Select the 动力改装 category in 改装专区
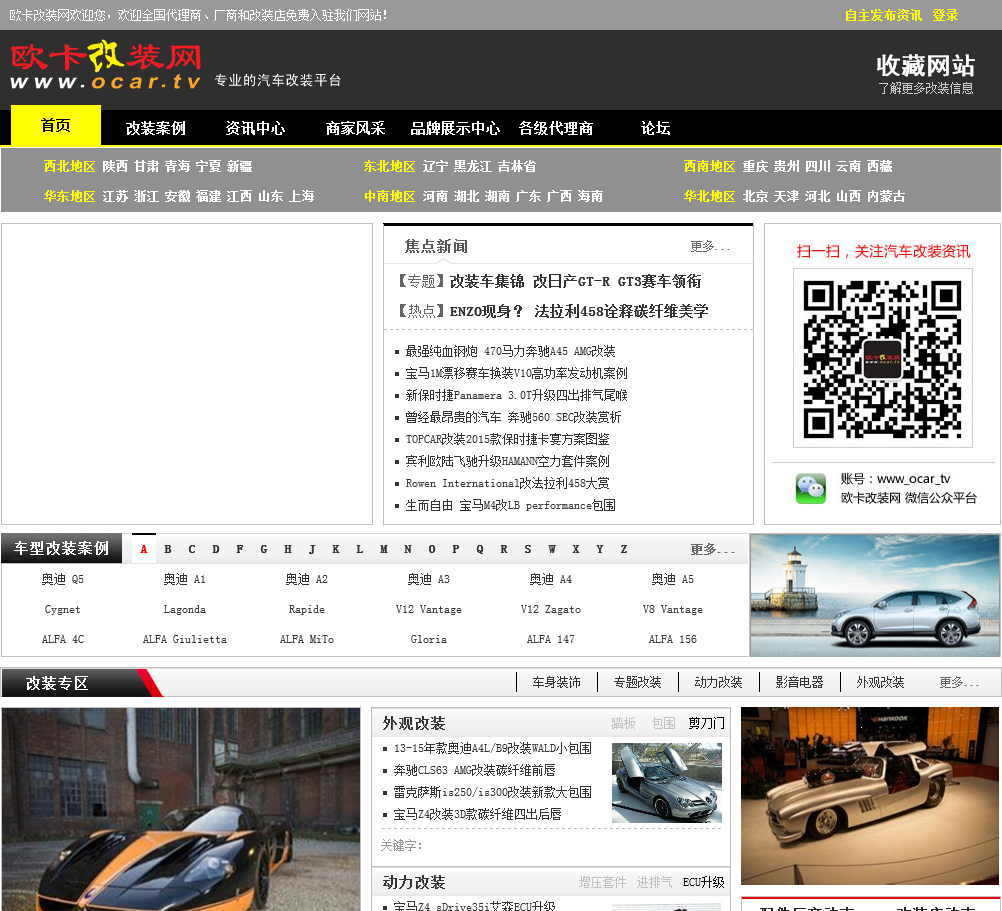Image resolution: width=1002 pixels, height=911 pixels. 718,682
